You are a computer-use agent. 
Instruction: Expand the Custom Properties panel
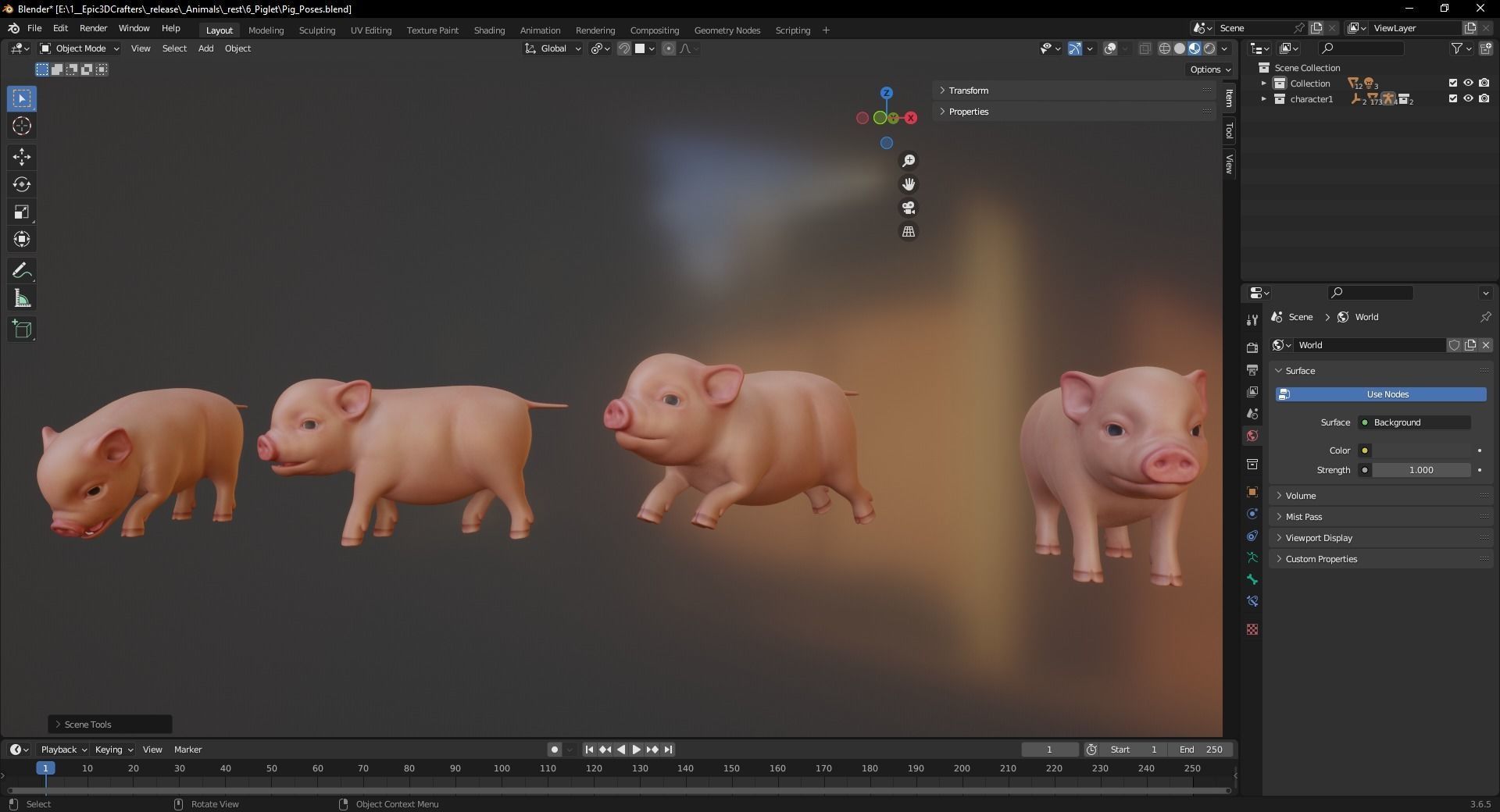click(x=1381, y=559)
